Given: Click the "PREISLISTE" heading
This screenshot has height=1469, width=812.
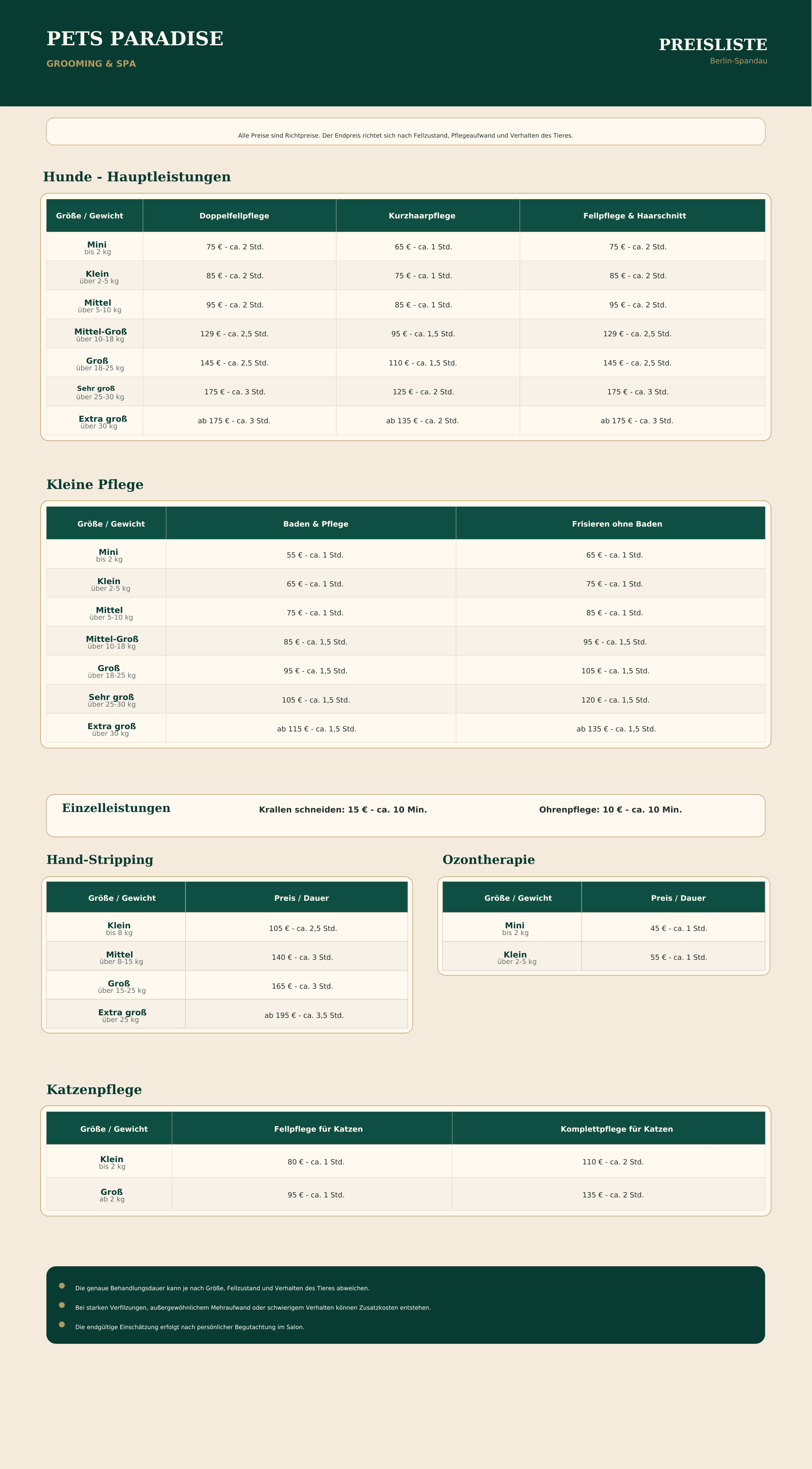Looking at the screenshot, I should pos(713,44).
